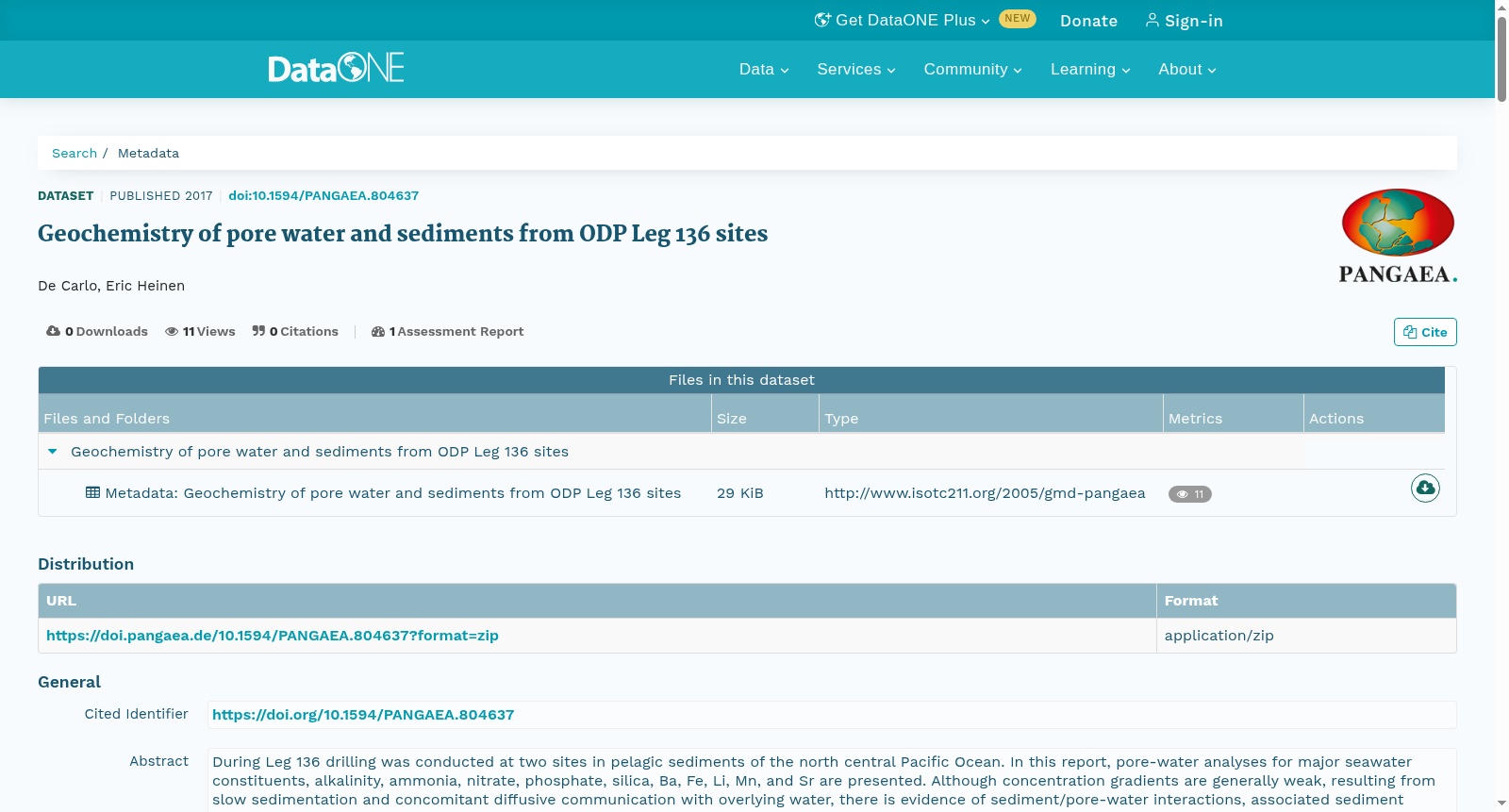Click the 29 KiB size cell
The width and height of the screenshot is (1509, 812).
pos(740,493)
